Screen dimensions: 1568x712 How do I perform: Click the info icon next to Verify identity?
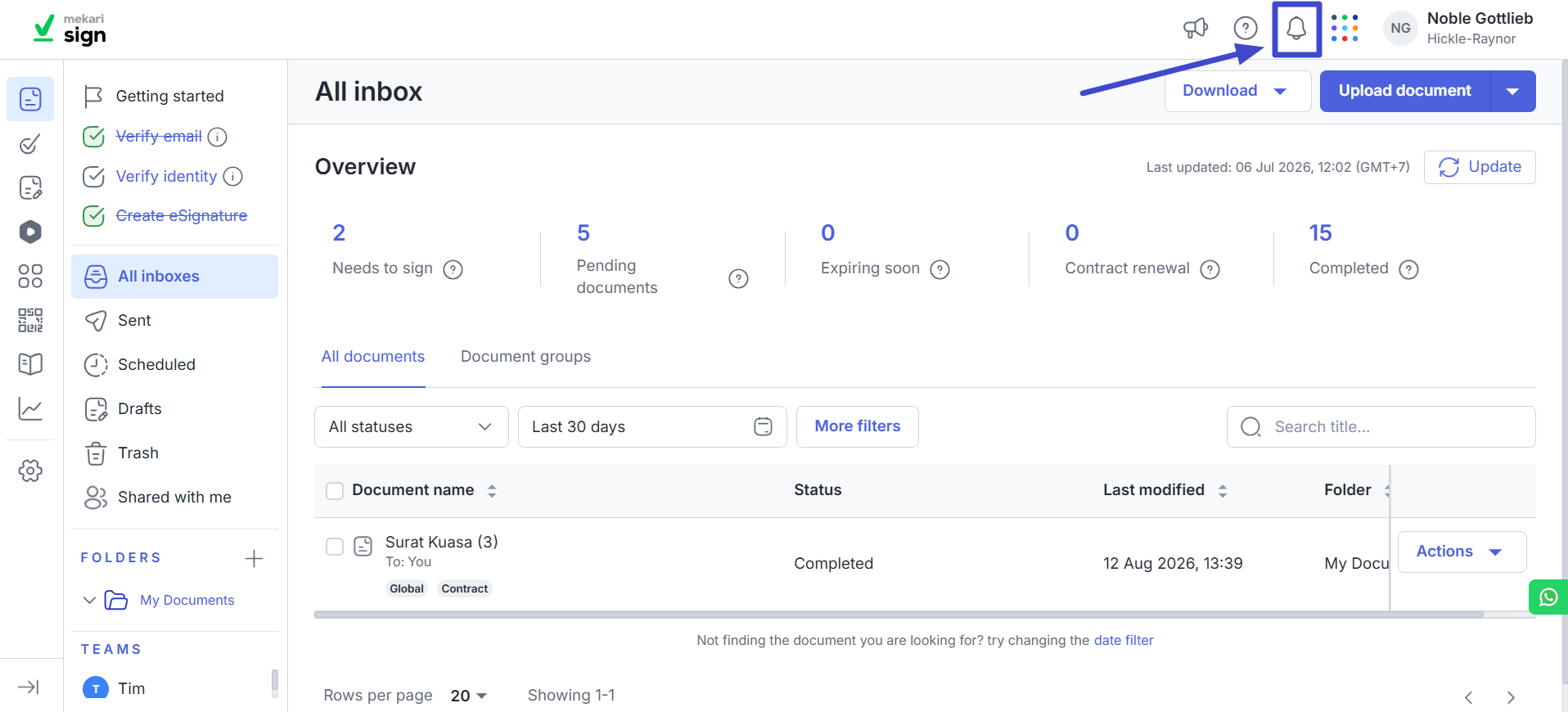point(233,177)
